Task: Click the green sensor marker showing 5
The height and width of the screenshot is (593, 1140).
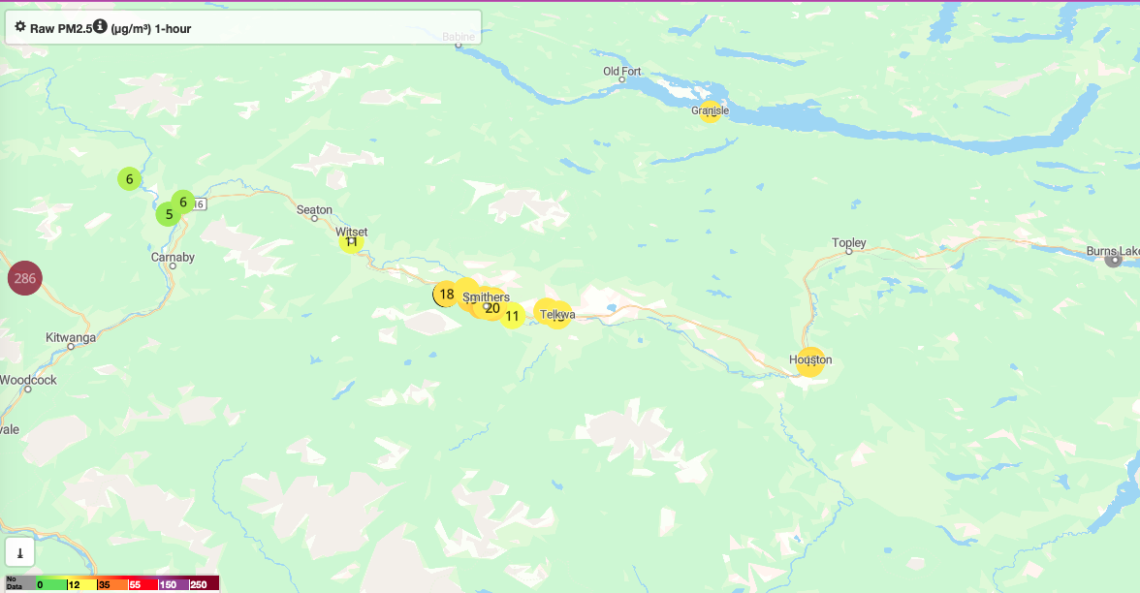Action: [x=169, y=214]
